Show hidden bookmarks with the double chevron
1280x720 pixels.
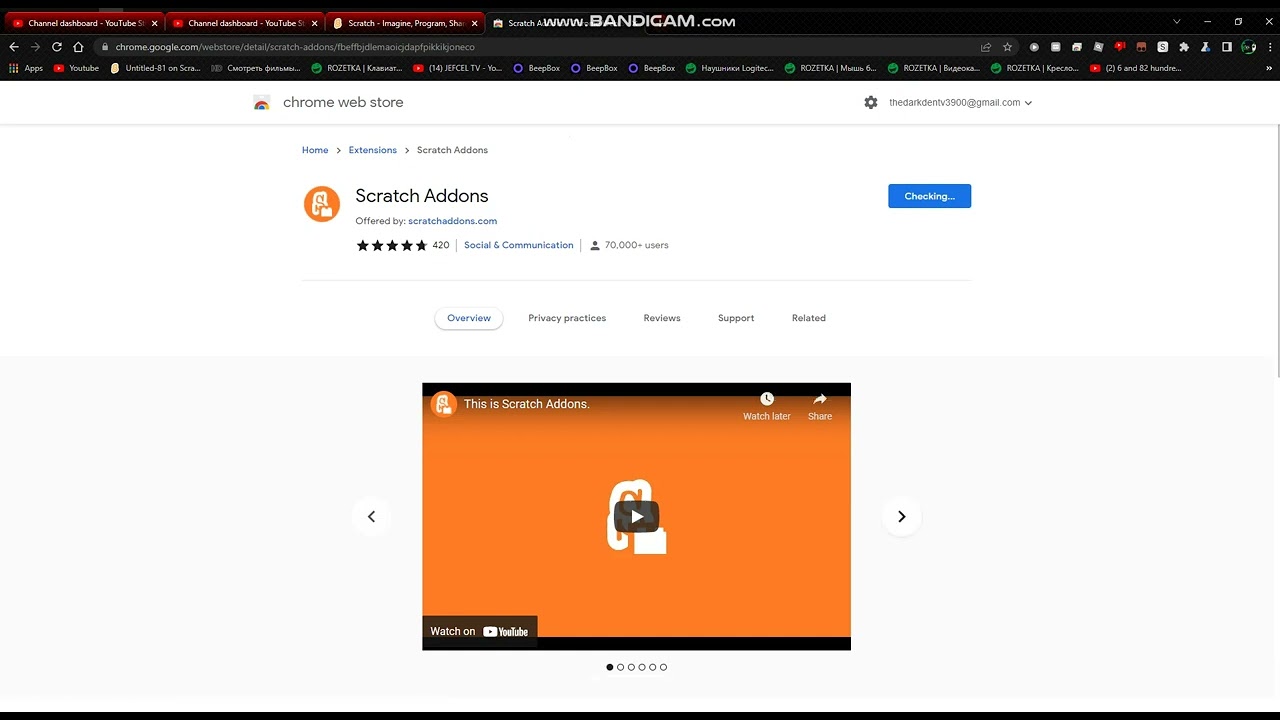coord(1267,68)
